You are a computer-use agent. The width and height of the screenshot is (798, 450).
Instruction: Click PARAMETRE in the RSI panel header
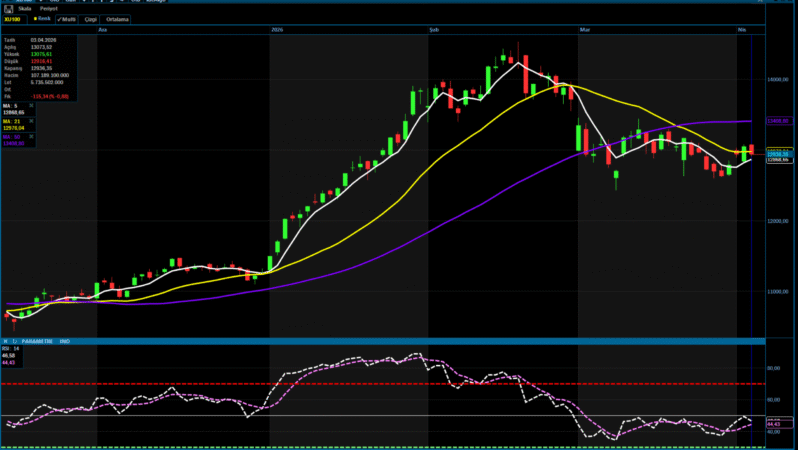(38, 342)
